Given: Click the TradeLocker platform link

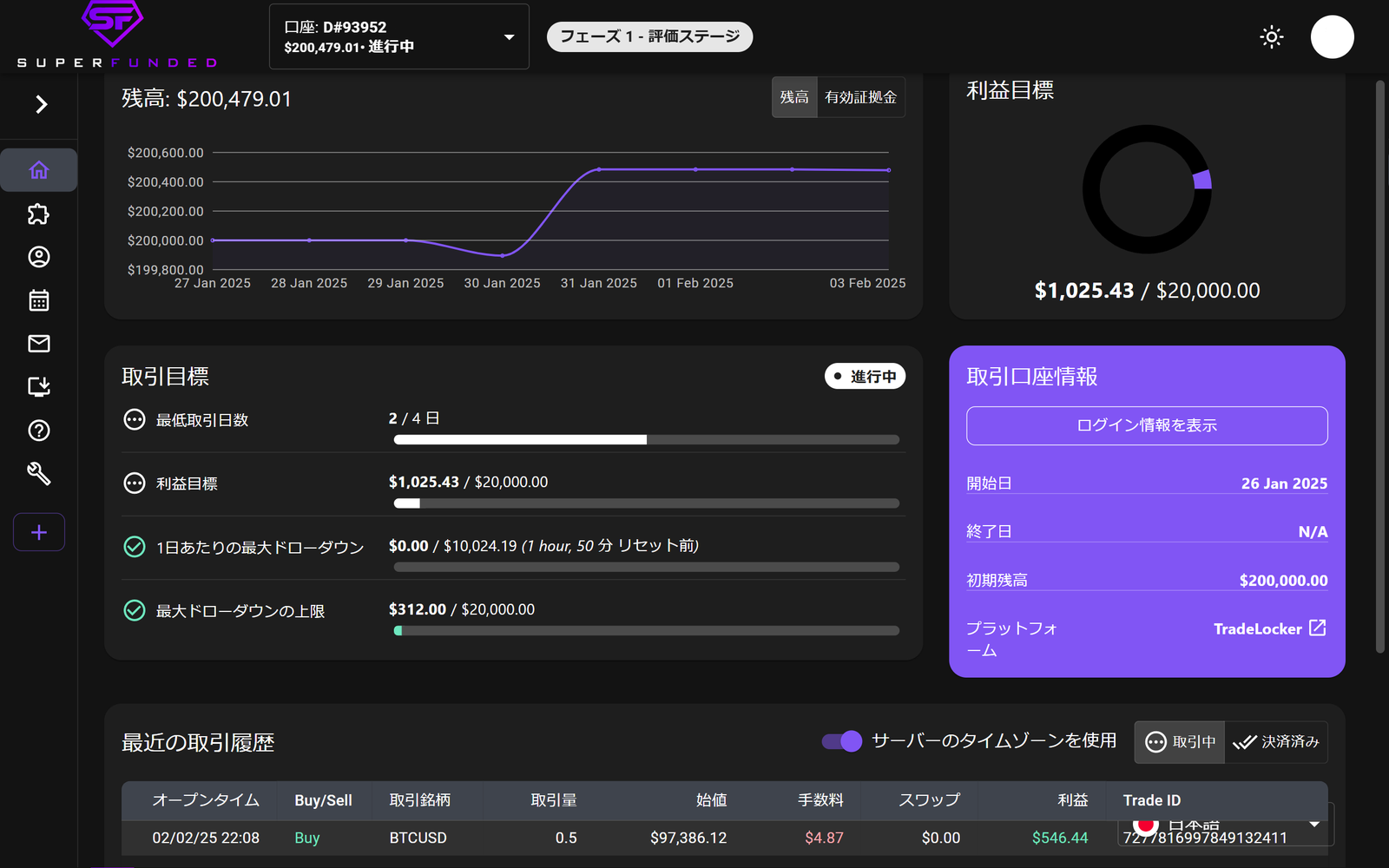Looking at the screenshot, I should coord(1257,629).
